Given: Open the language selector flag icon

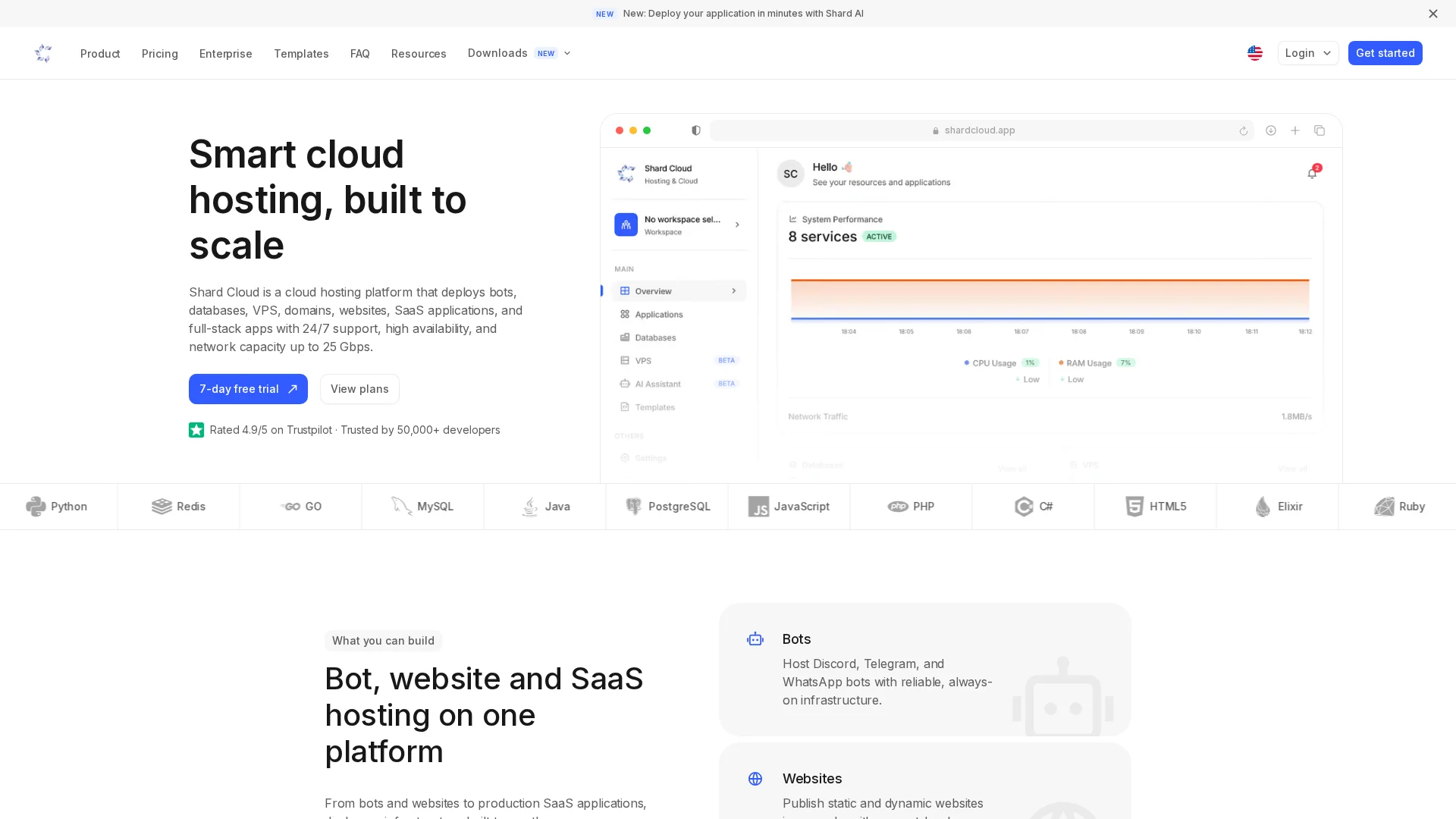Looking at the screenshot, I should 1255,53.
